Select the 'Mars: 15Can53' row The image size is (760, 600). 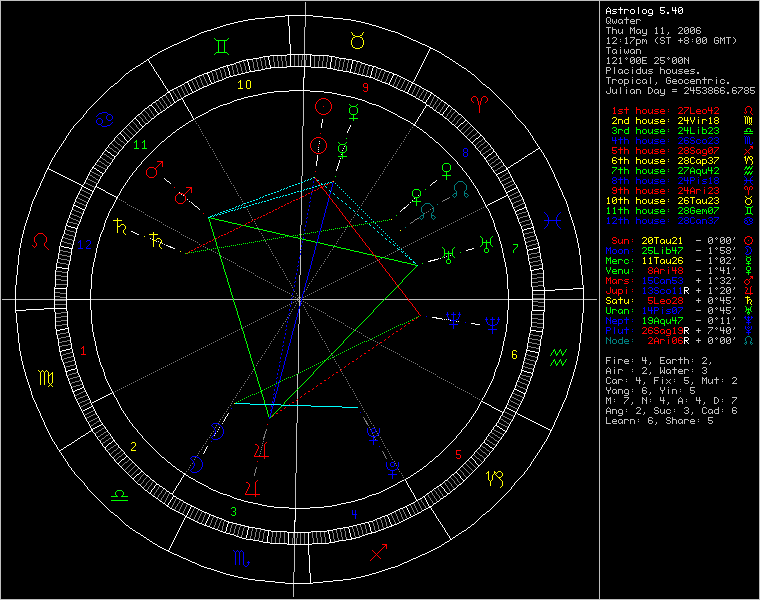tap(644, 281)
